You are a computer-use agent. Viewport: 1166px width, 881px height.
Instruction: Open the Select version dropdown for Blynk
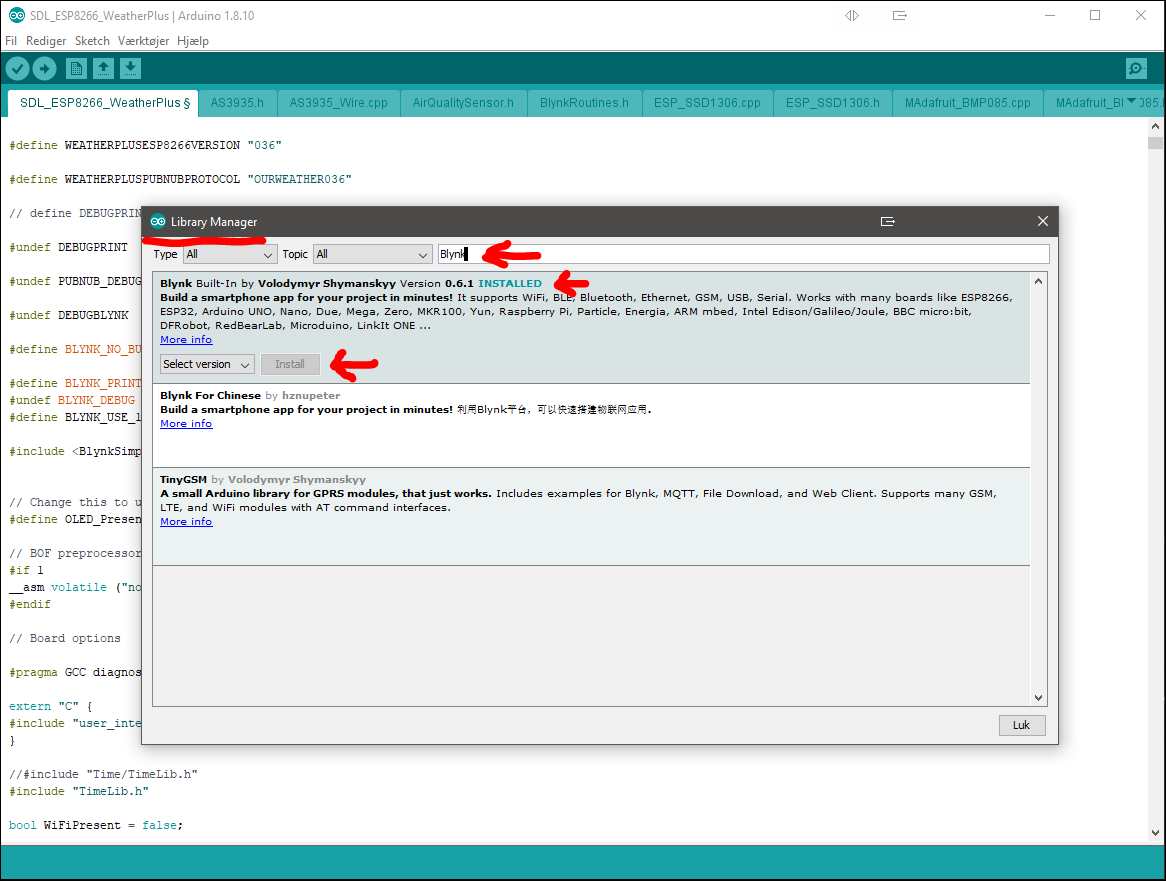click(x=207, y=364)
